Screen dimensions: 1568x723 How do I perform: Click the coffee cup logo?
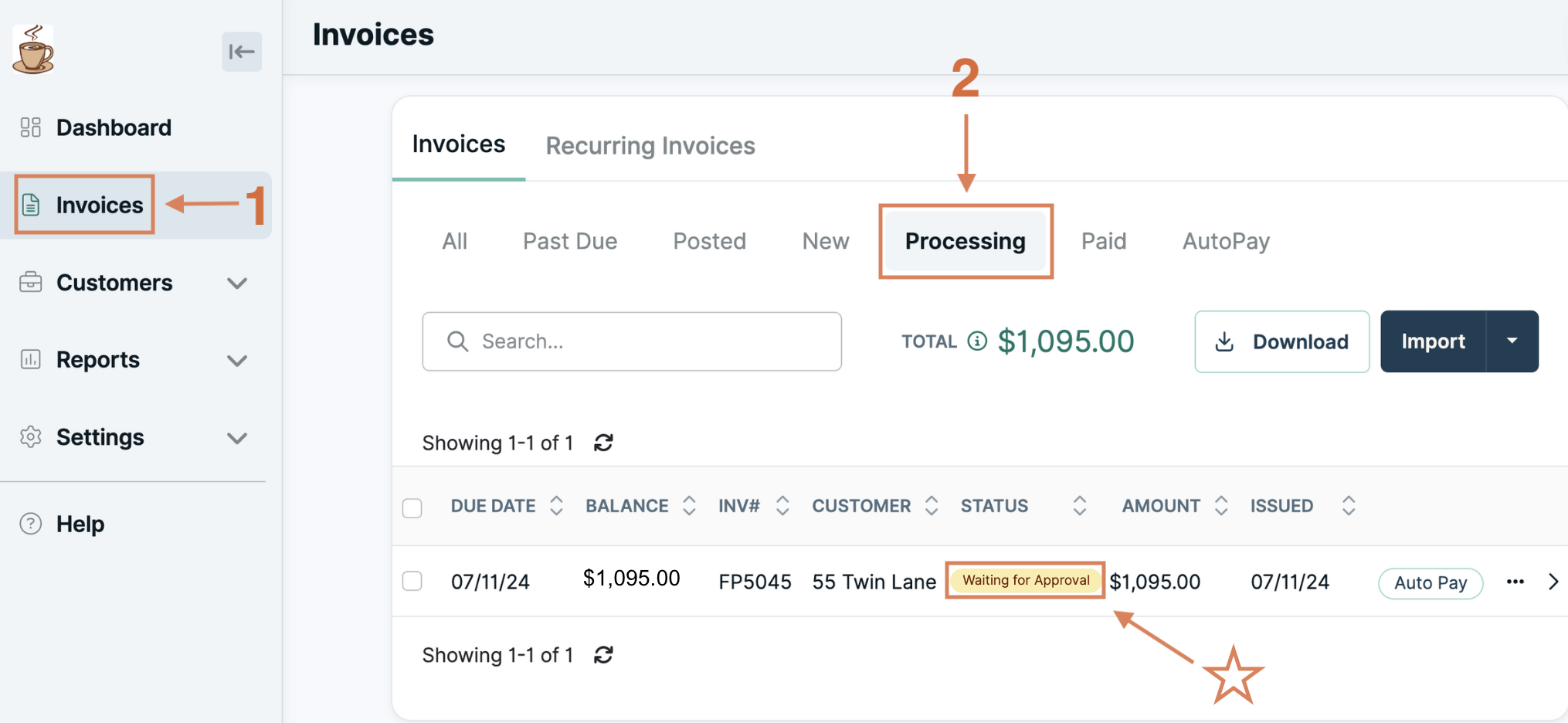(33, 49)
